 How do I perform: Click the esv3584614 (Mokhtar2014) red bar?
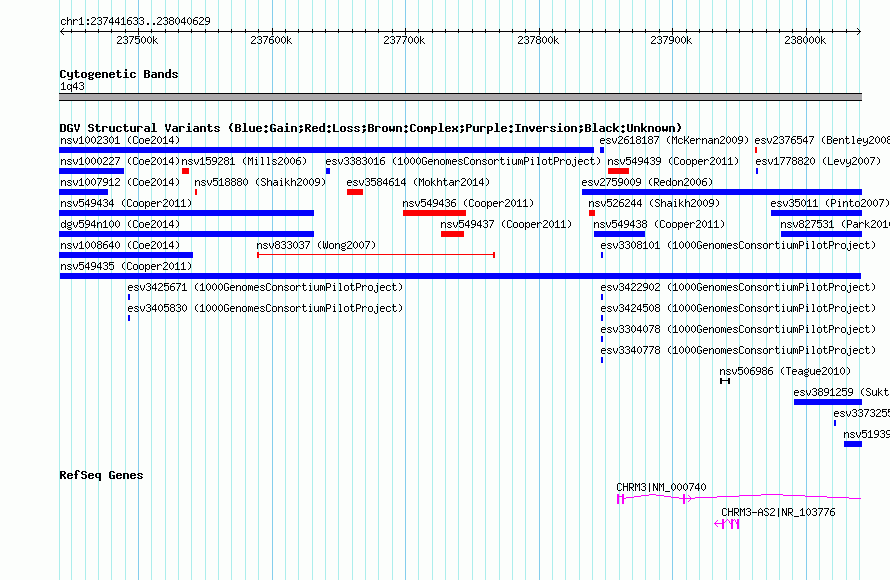[x=355, y=192]
